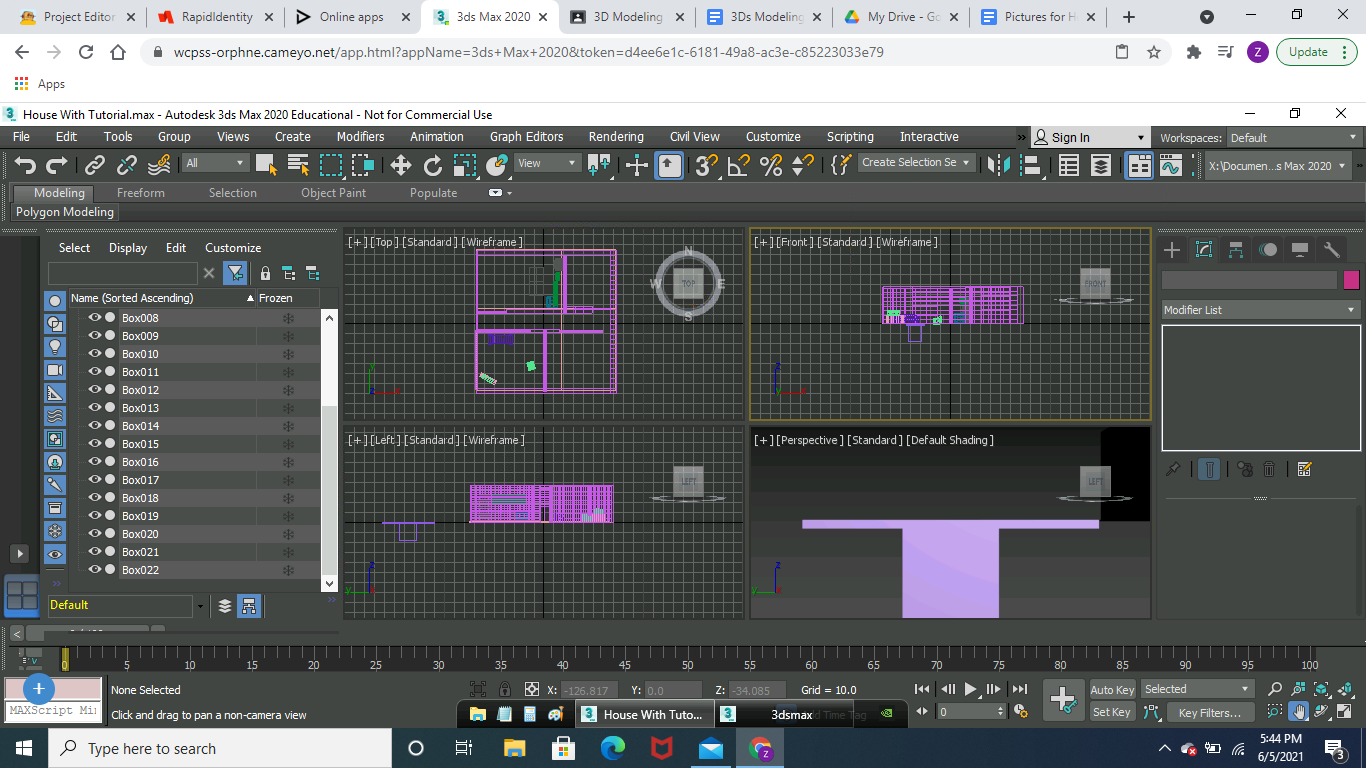
Task: Freeze Box015 via its snowflake column
Action: point(288,444)
